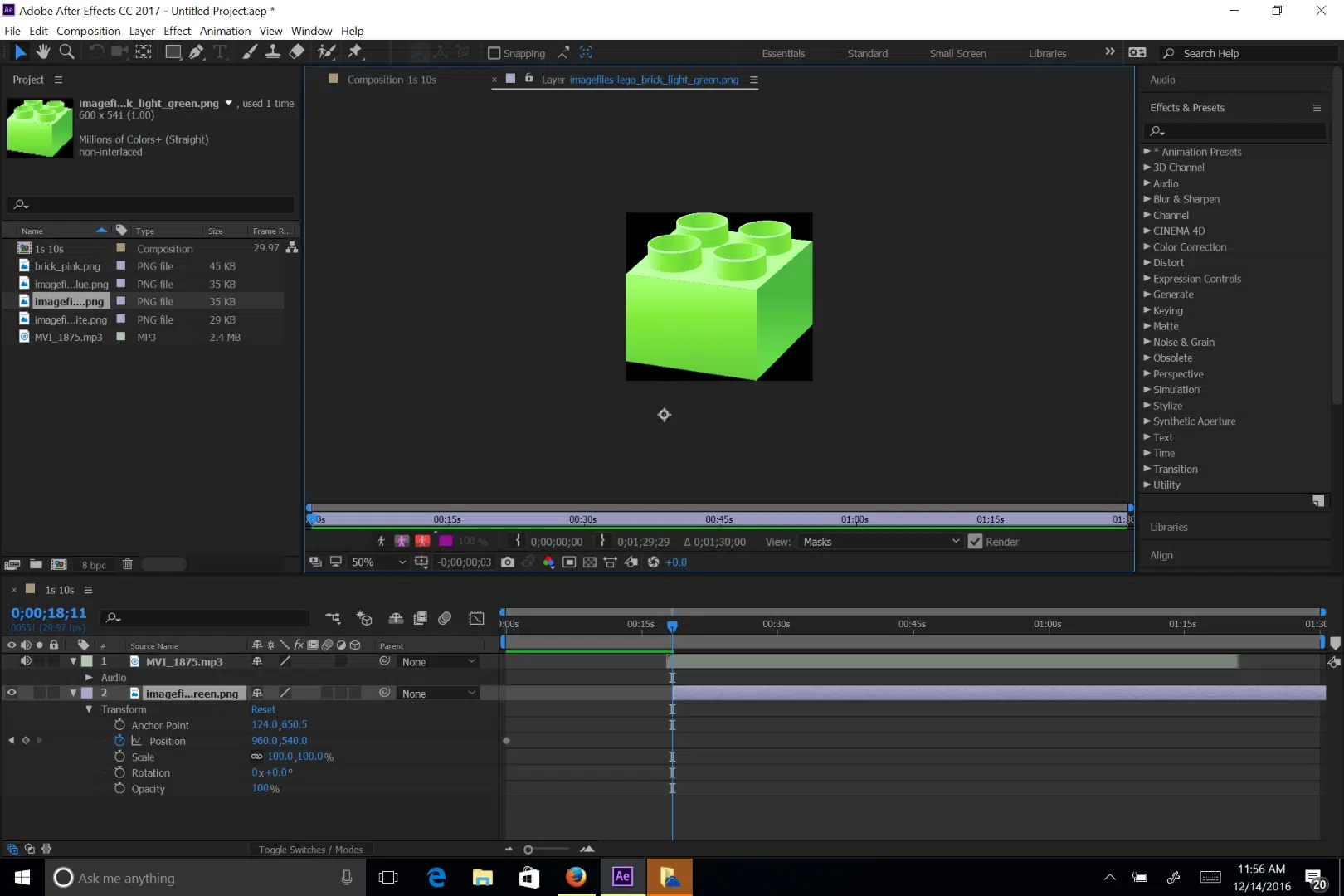The height and width of the screenshot is (896, 1344).
Task: Click Toggle Switches / Modes
Action: [x=310, y=849]
